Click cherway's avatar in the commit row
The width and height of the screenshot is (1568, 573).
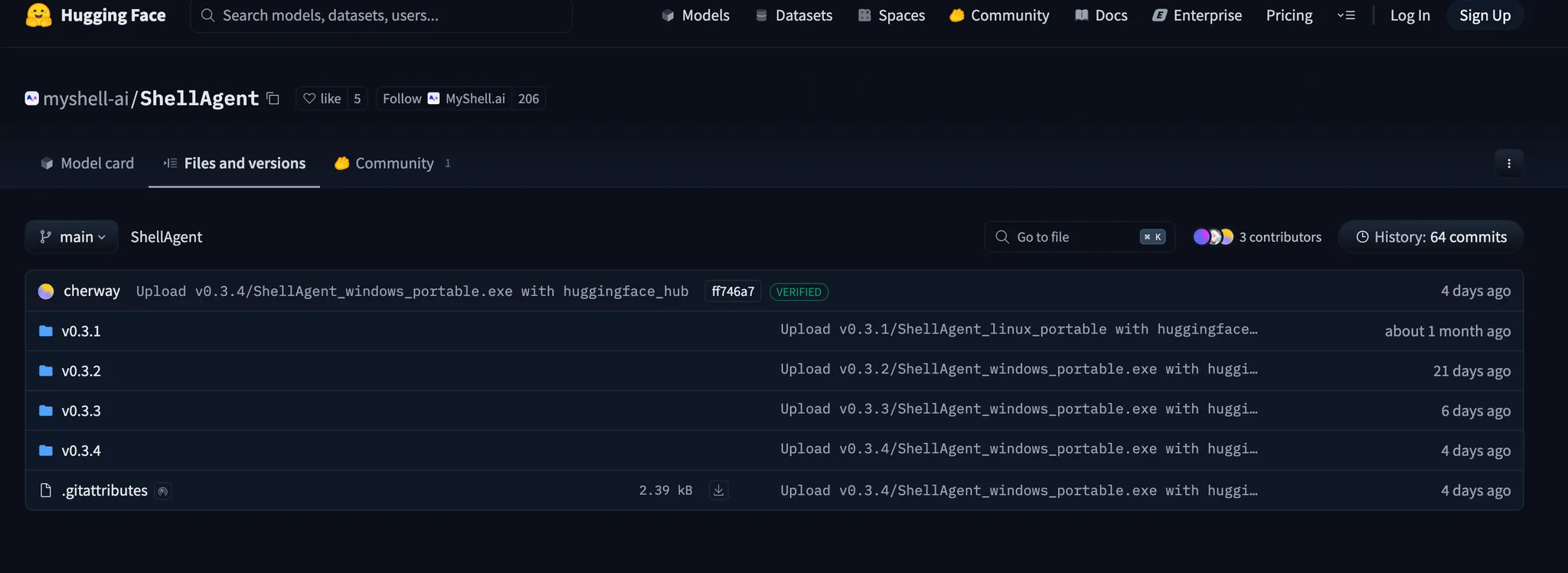tap(46, 291)
